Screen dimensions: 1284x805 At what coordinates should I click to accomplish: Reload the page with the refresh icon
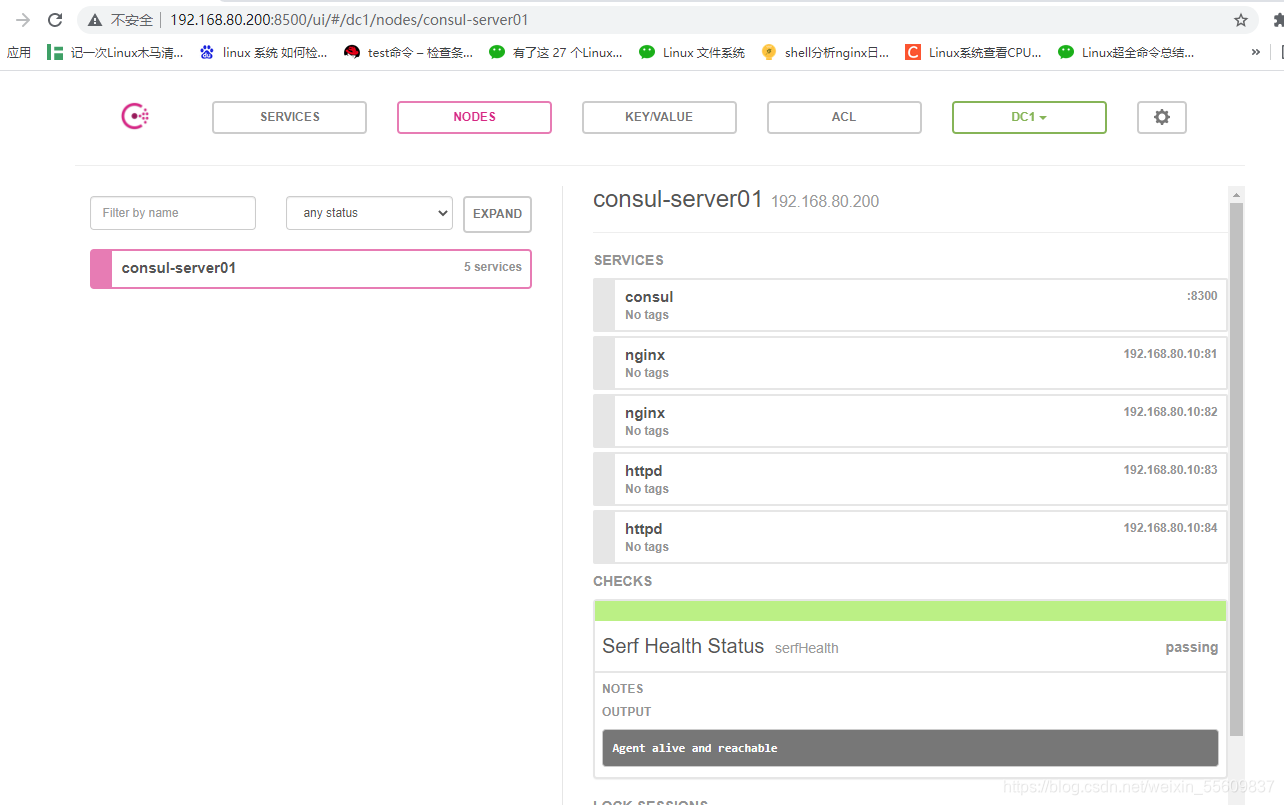[55, 20]
